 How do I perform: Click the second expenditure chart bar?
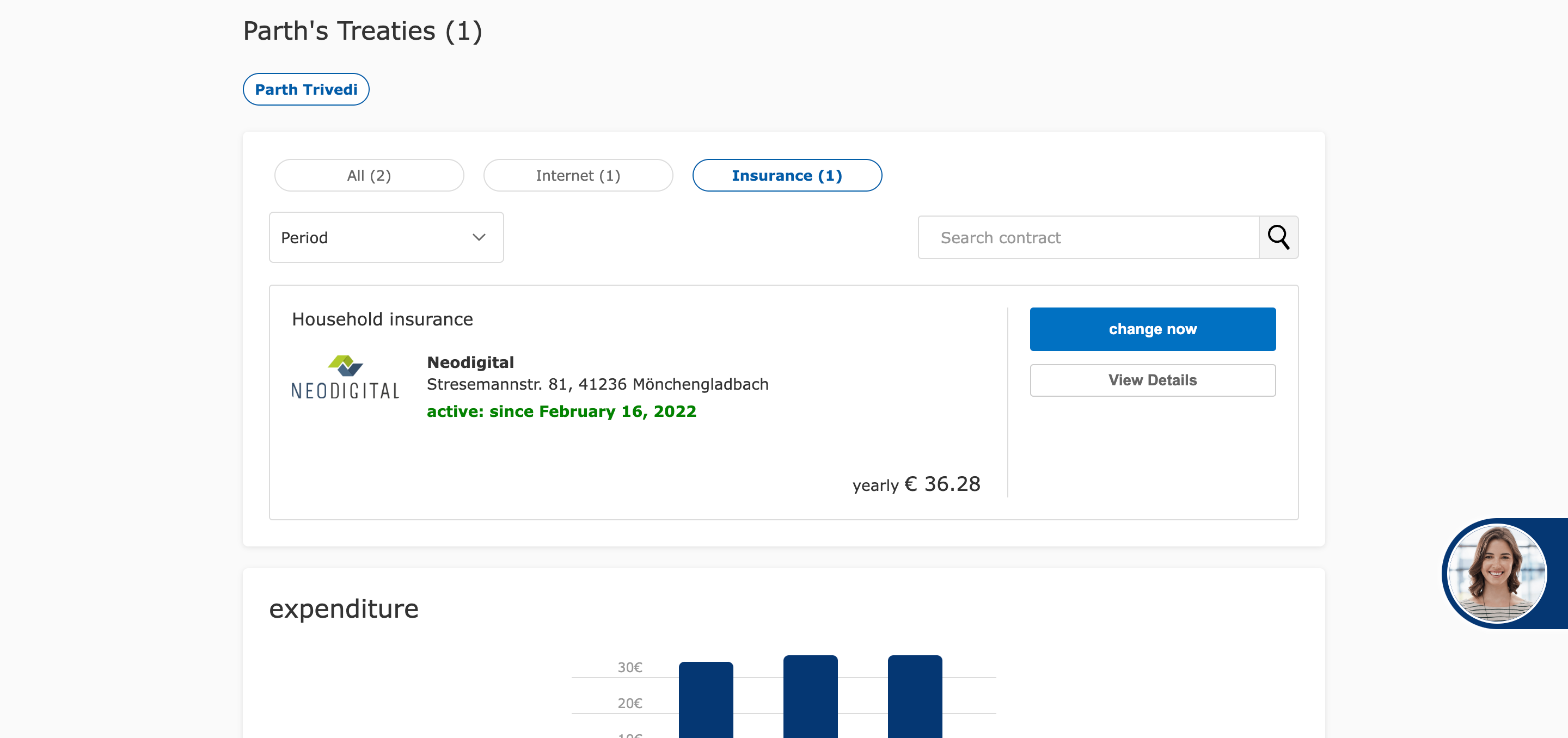click(810, 697)
